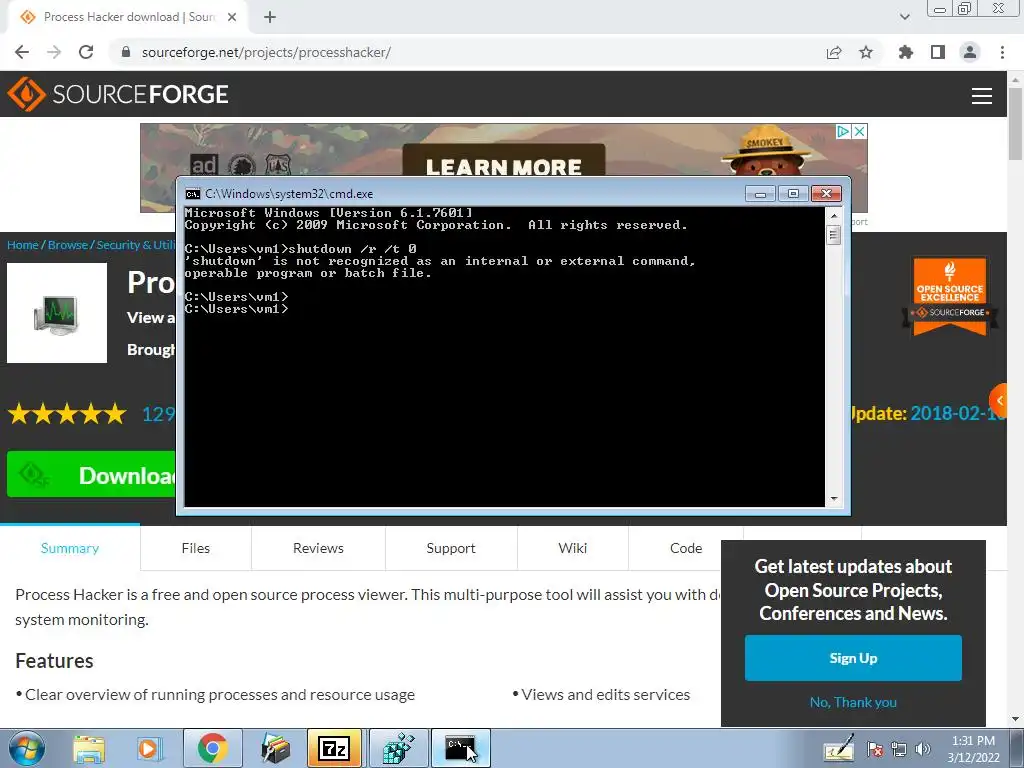Click Chrome's forward arrow button
Image resolution: width=1024 pixels, height=768 pixels.
click(x=54, y=52)
